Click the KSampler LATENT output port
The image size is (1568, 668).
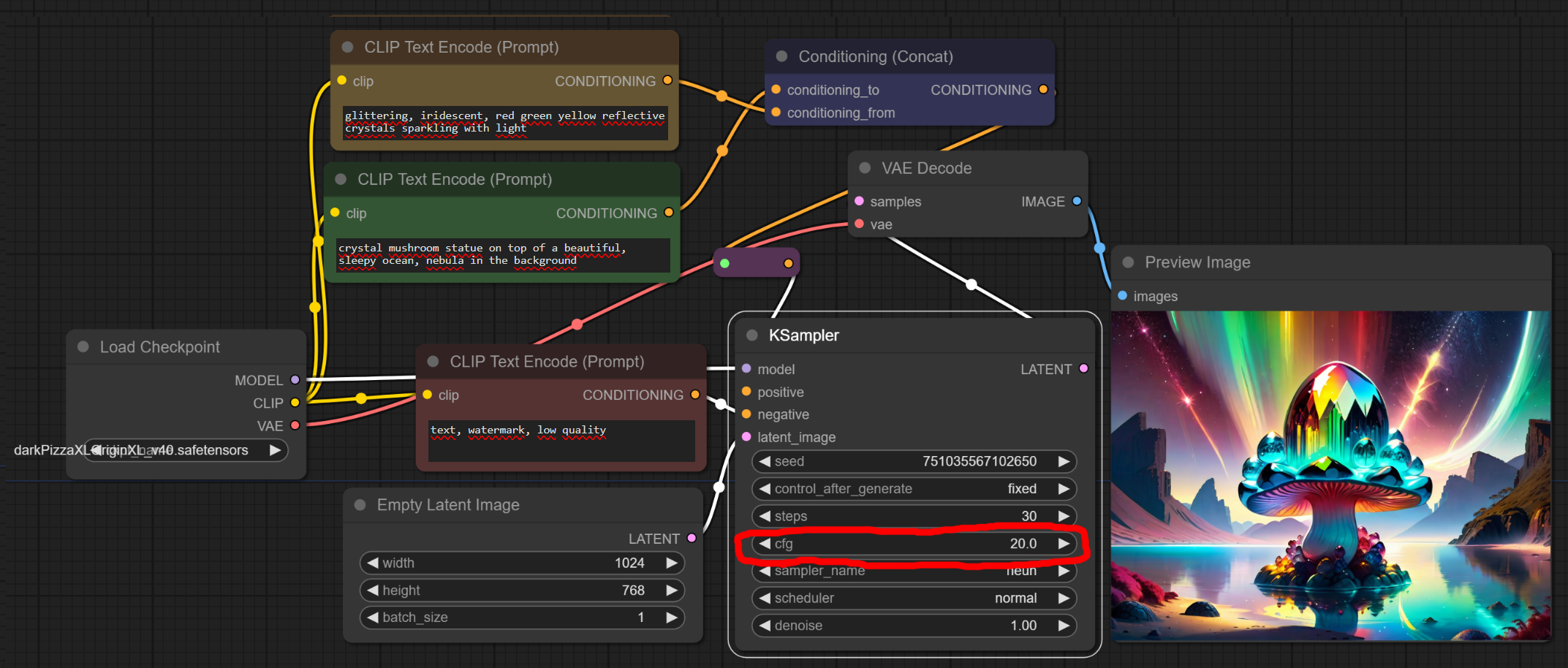click(x=1083, y=369)
